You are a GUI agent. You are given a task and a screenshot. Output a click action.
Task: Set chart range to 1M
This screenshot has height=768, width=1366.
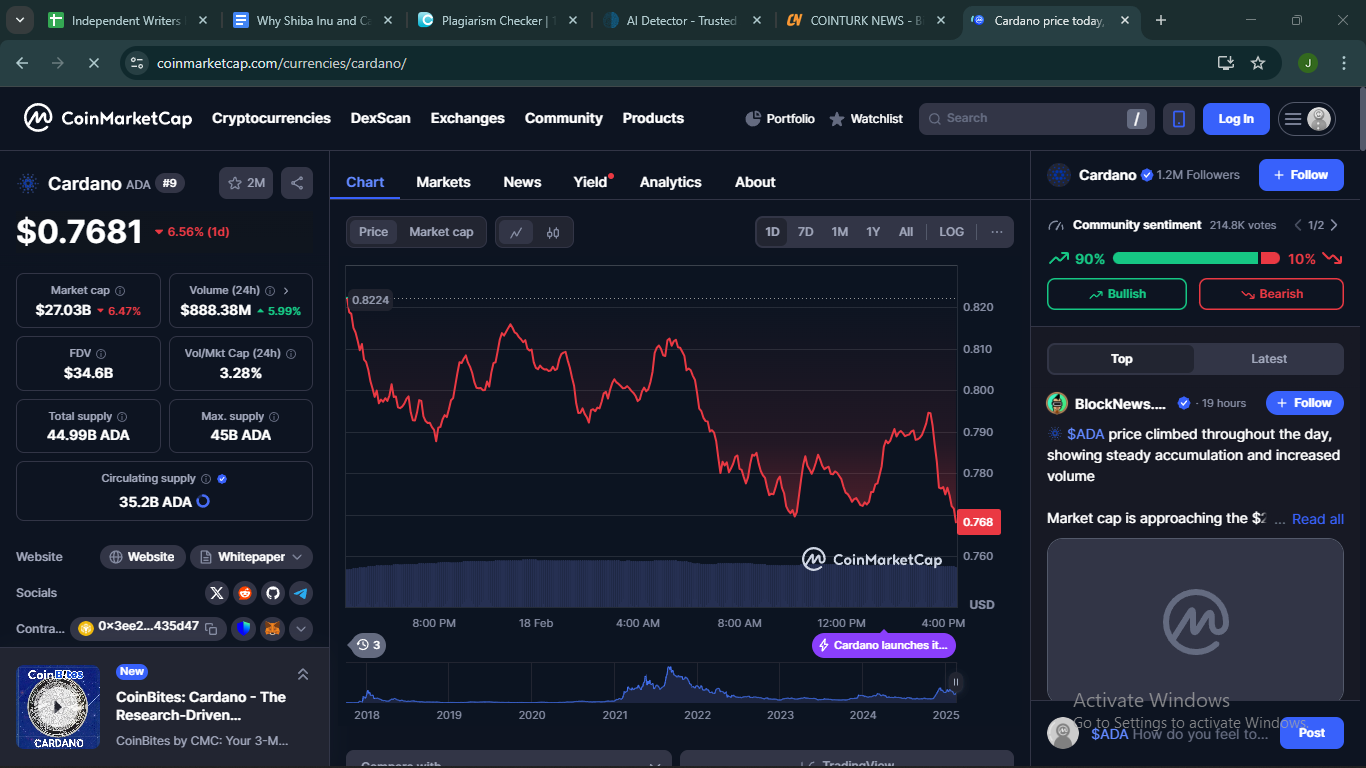click(x=839, y=232)
